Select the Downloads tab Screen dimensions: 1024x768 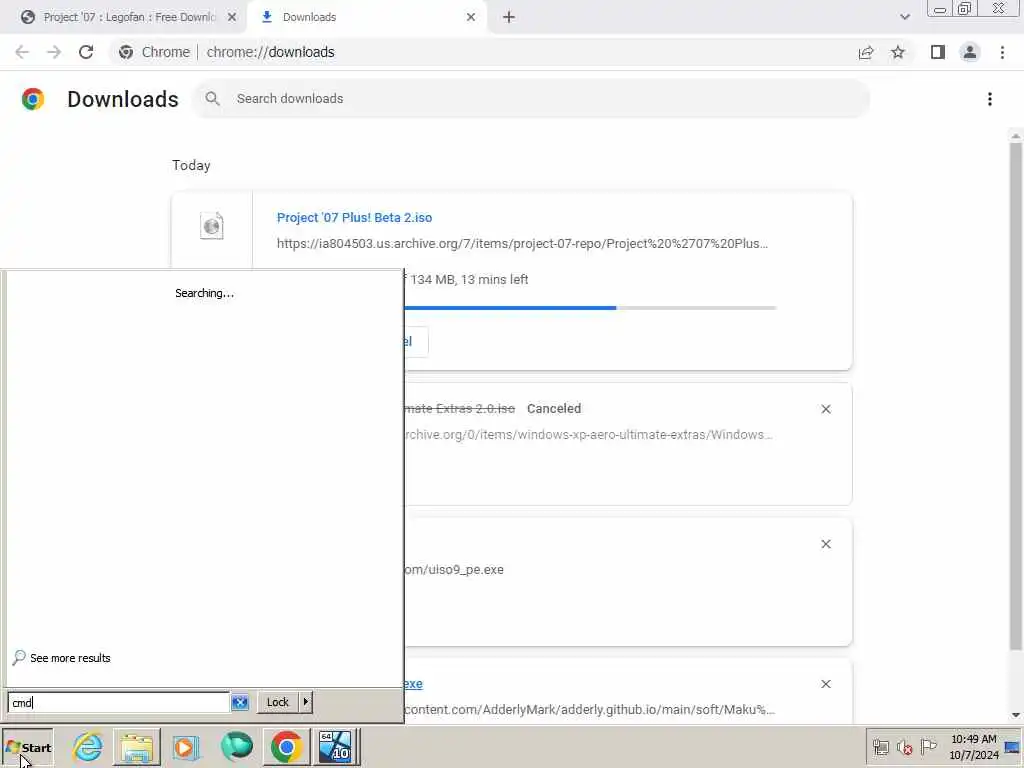366,17
